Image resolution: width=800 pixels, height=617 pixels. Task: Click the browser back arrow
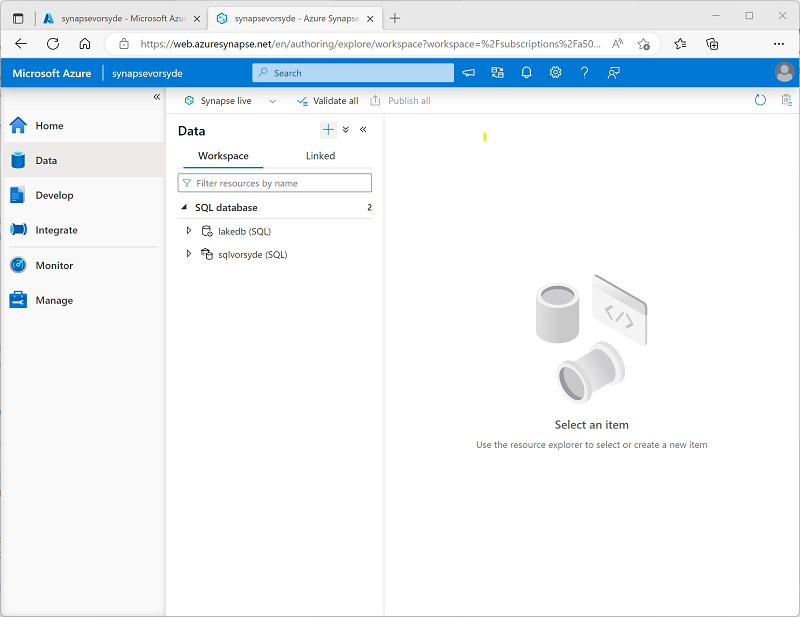[x=21, y=44]
